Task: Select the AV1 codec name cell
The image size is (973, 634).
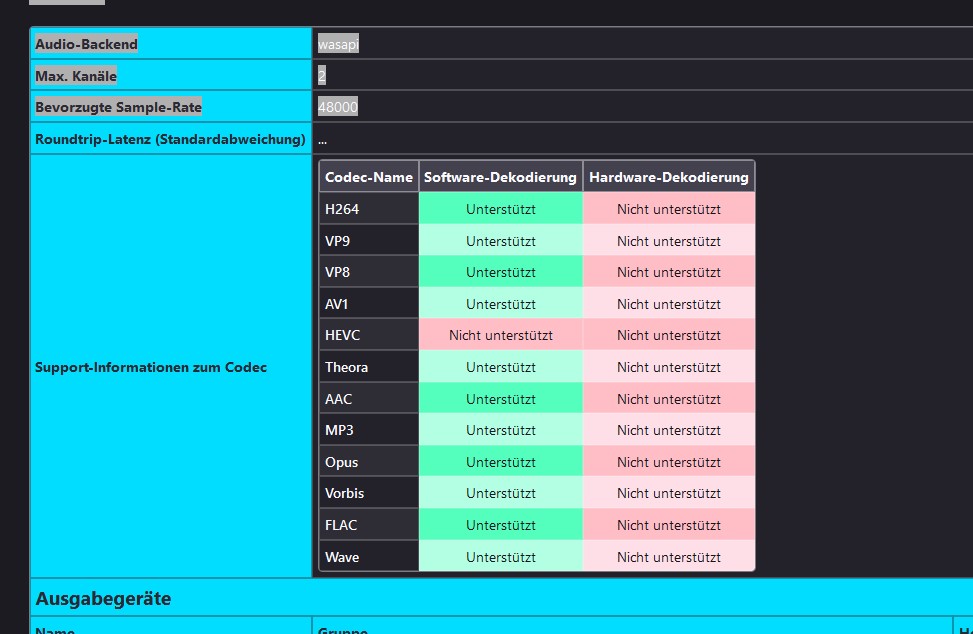Action: pos(369,304)
